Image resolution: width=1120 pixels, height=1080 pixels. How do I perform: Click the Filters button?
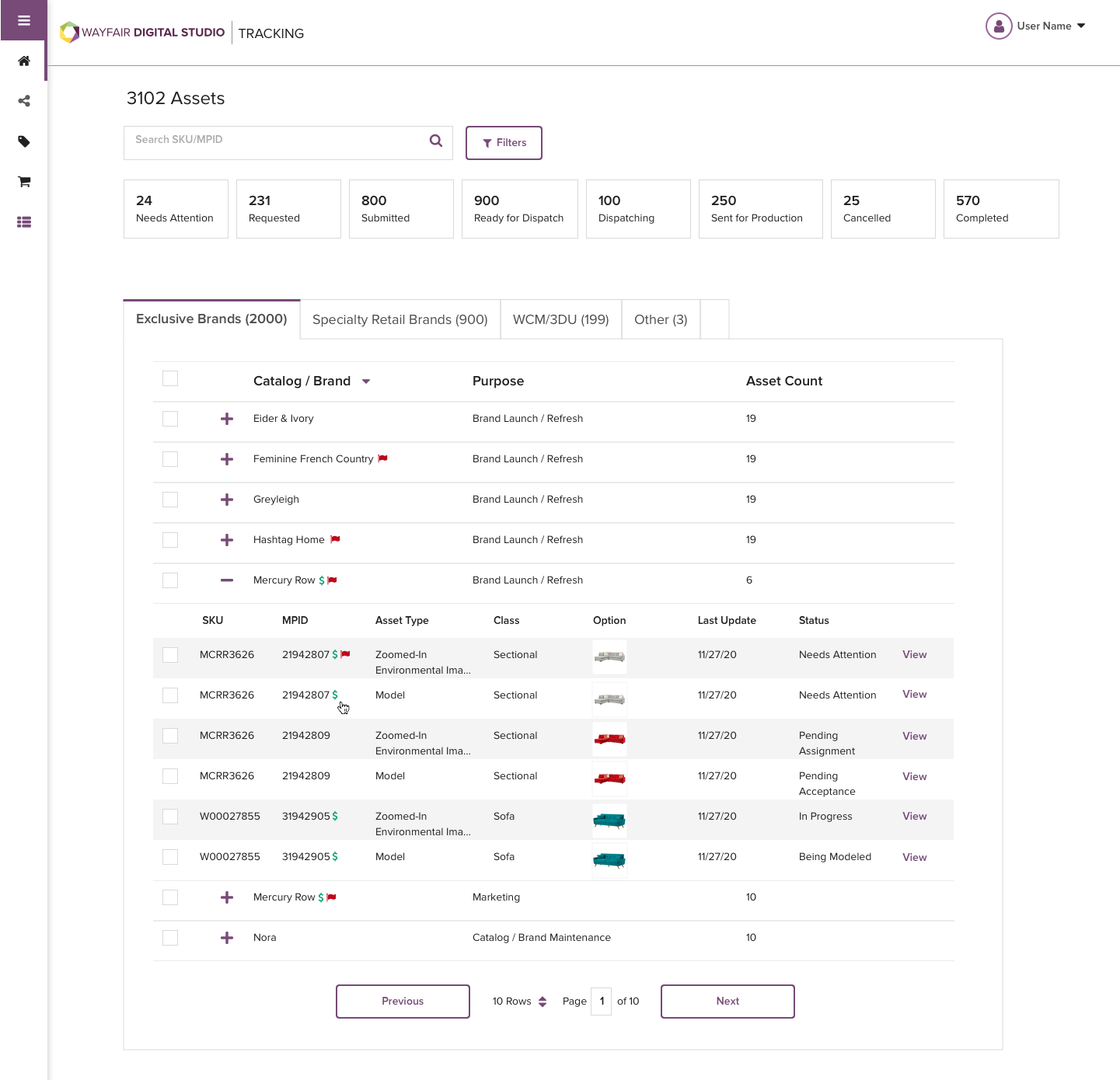pyautogui.click(x=504, y=143)
